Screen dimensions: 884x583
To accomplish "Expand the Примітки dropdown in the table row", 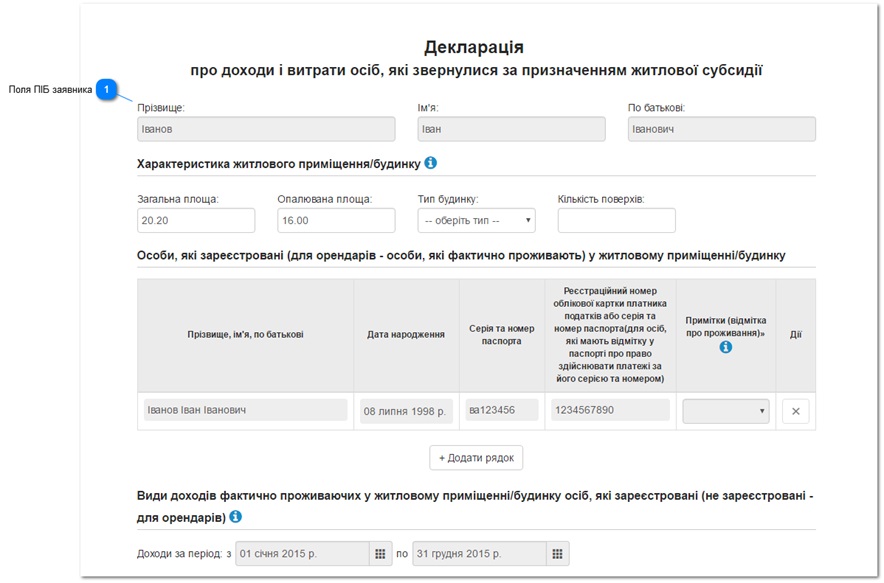I will (x=724, y=410).
